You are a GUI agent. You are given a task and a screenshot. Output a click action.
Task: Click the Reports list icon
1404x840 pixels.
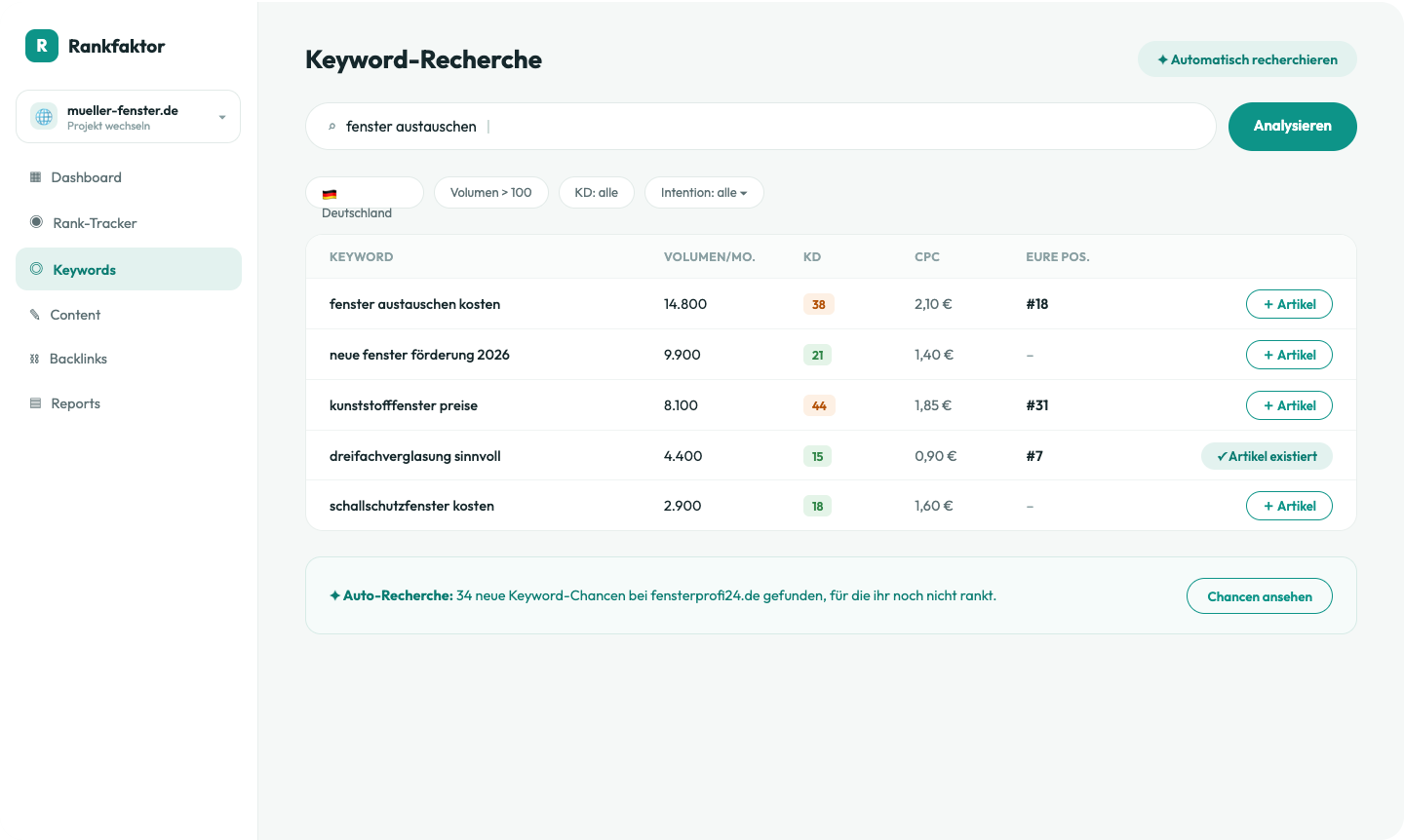point(36,403)
